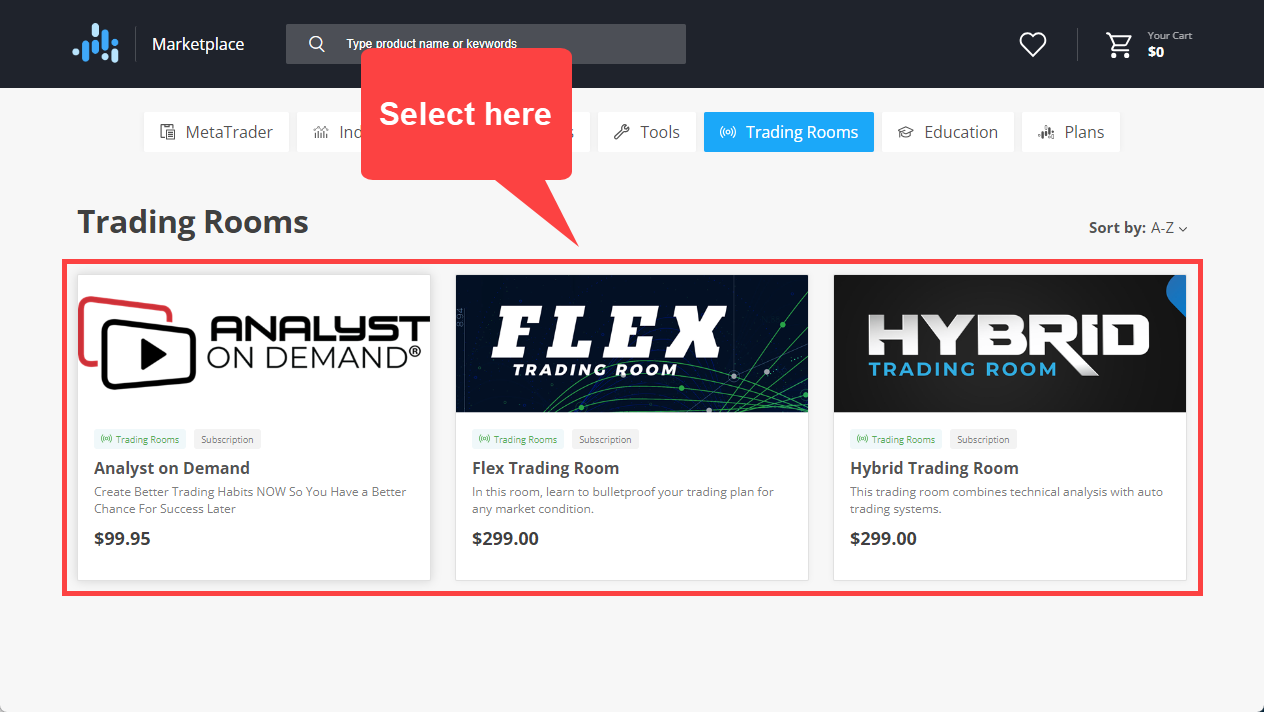The height and width of the screenshot is (712, 1264).
Task: Click the Trading Rooms page heading
Action: tap(193, 222)
